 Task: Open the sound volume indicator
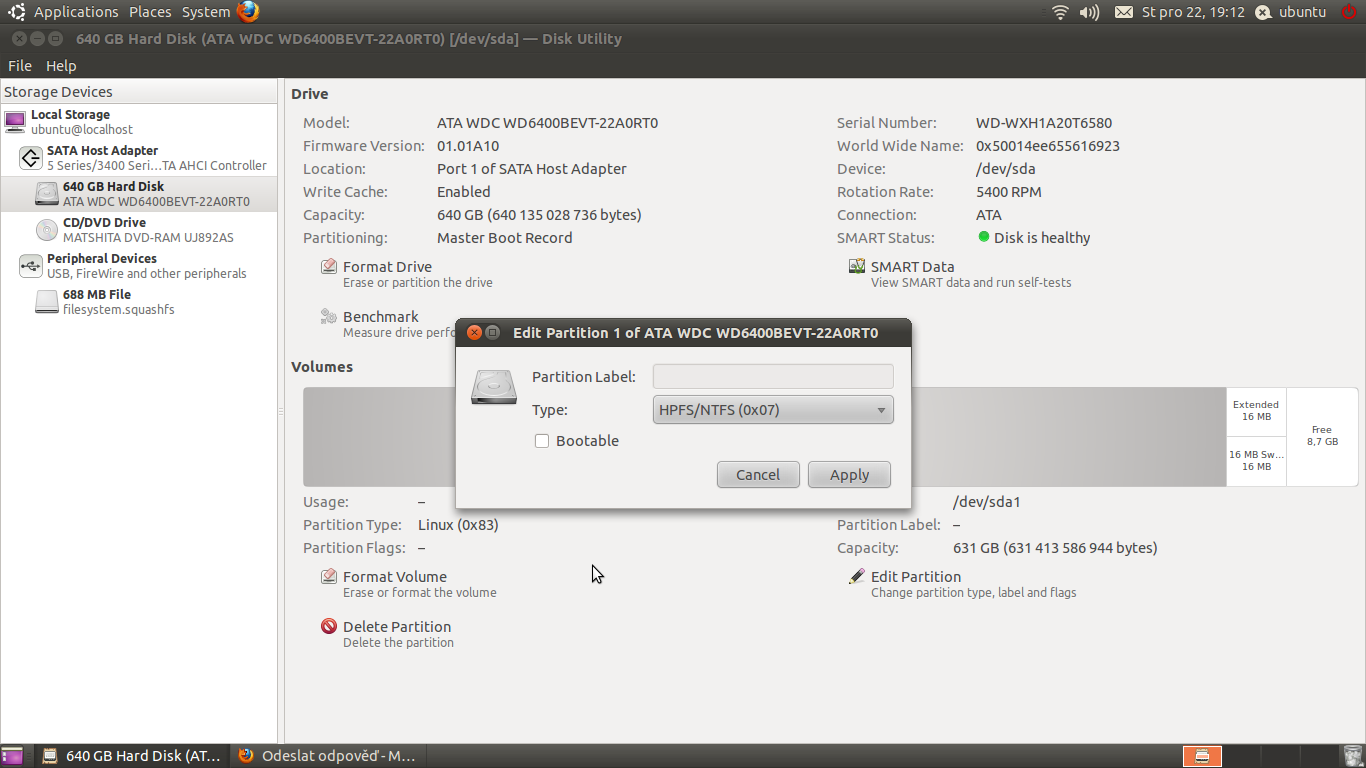(1090, 12)
